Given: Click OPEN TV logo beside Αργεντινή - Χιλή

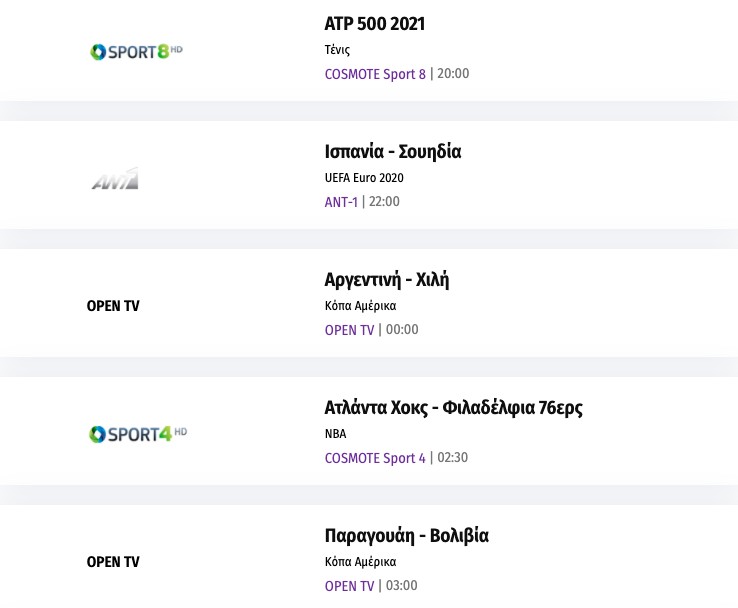Looking at the screenshot, I should [113, 306].
